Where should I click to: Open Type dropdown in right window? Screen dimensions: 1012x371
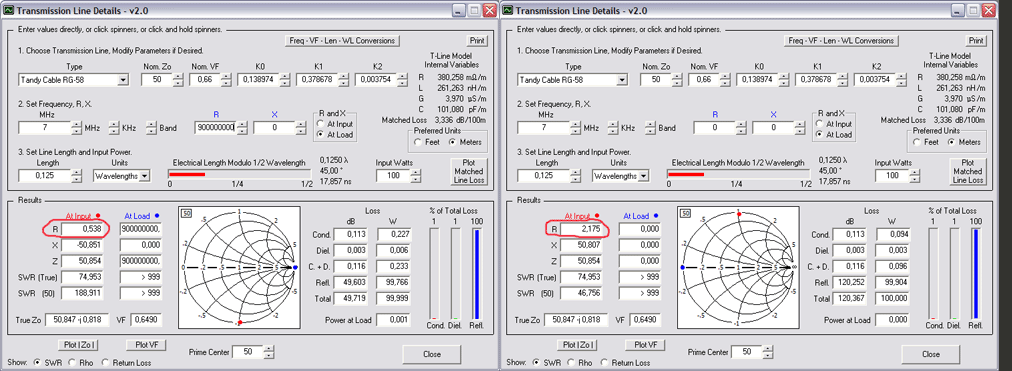[622, 80]
